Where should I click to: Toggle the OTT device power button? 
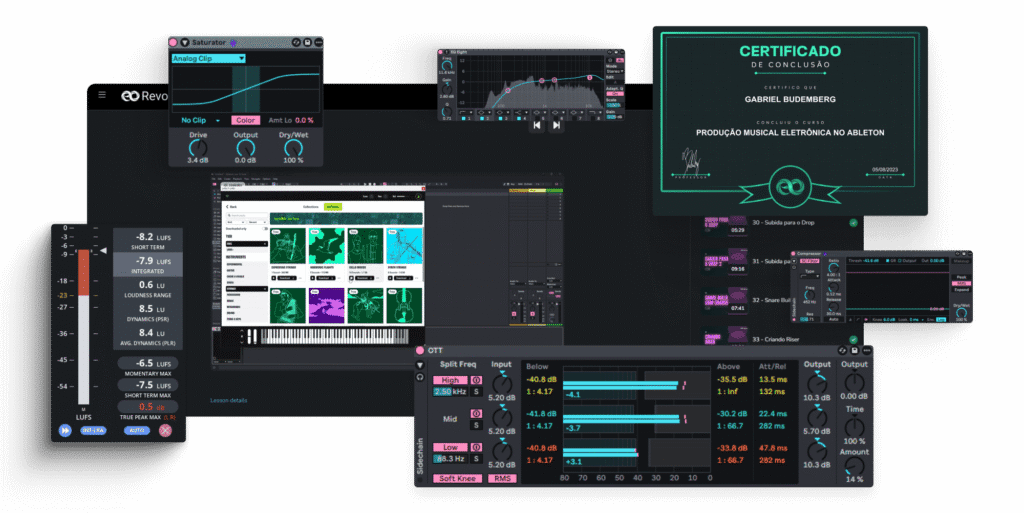point(420,350)
